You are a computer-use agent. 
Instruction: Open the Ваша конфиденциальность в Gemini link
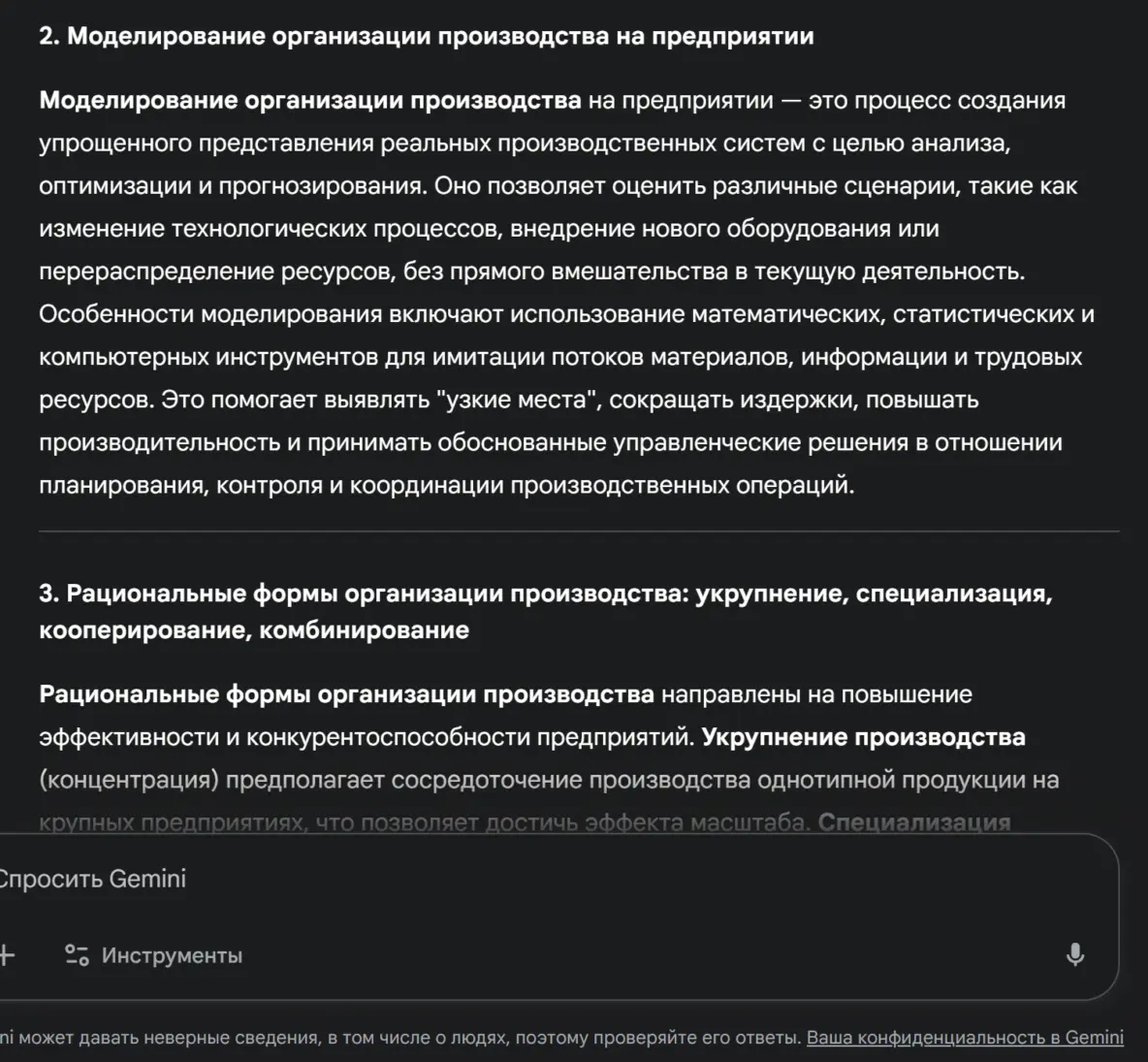coord(965,1038)
